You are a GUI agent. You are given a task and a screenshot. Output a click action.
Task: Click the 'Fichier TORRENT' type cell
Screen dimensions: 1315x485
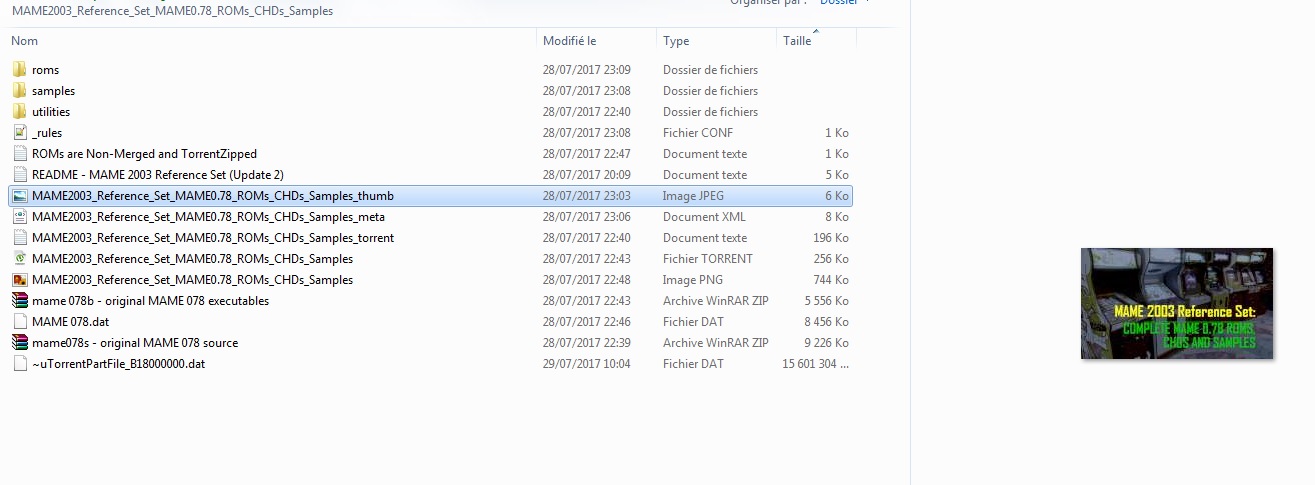[x=707, y=259]
